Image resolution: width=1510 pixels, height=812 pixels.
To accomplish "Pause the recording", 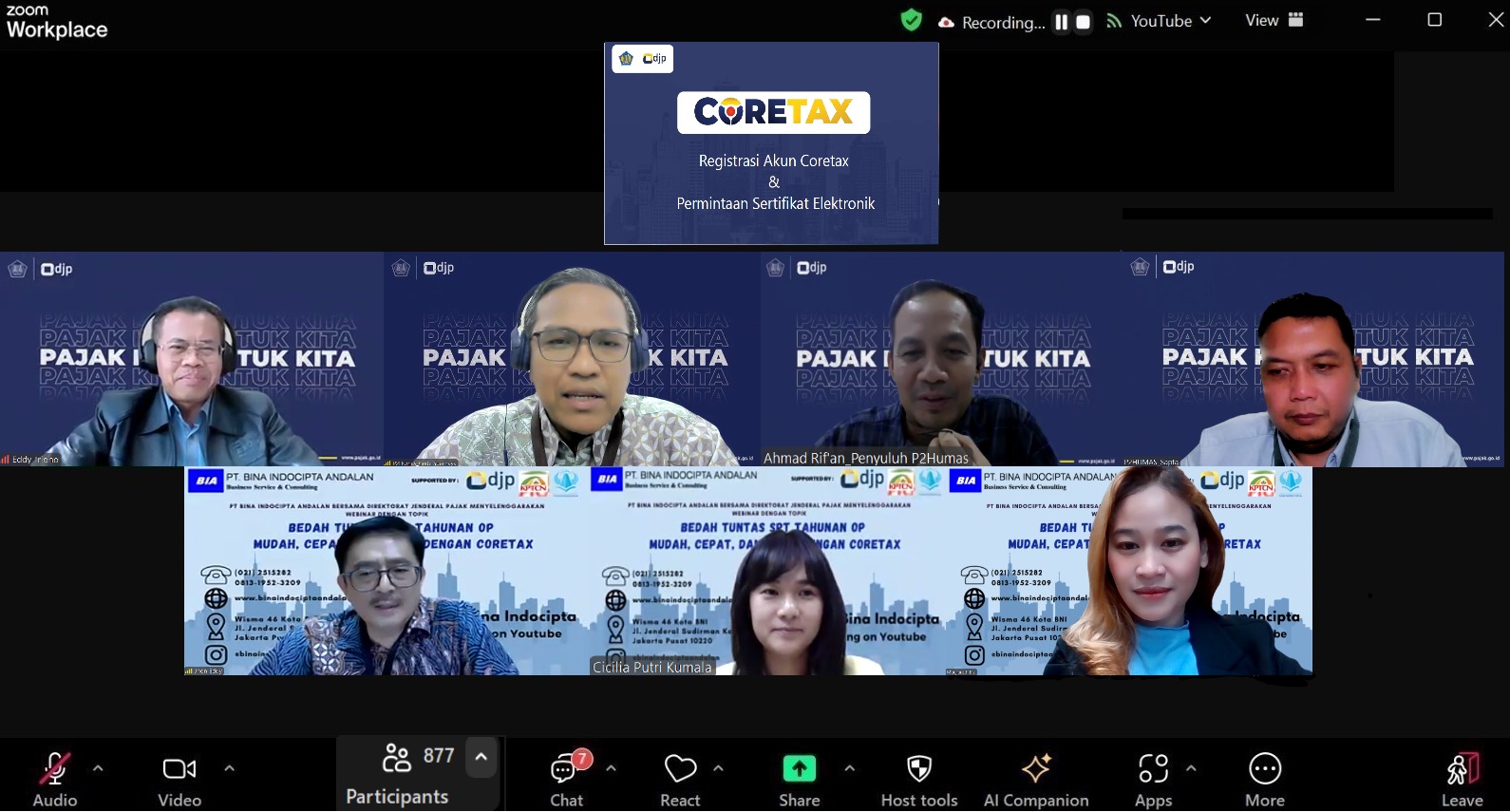I will click(1062, 22).
